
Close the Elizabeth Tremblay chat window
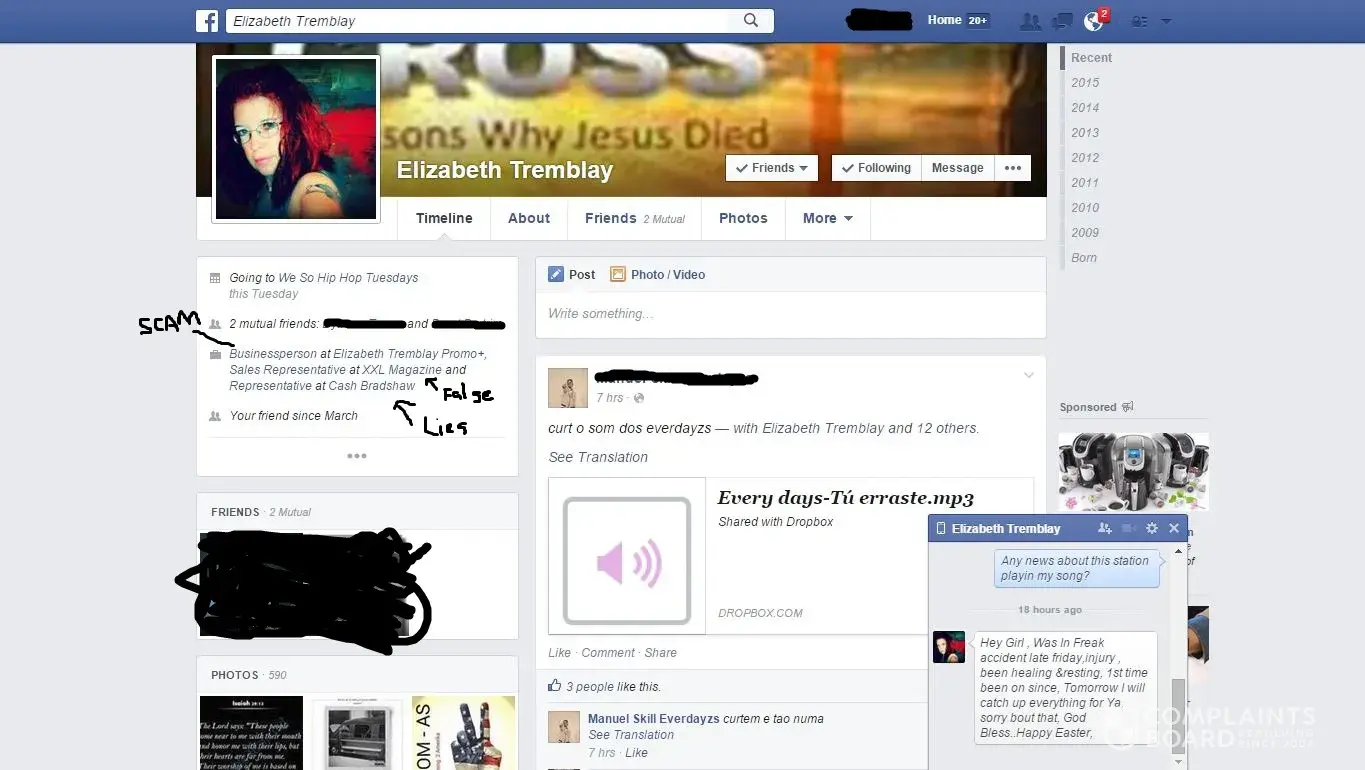pos(1174,528)
